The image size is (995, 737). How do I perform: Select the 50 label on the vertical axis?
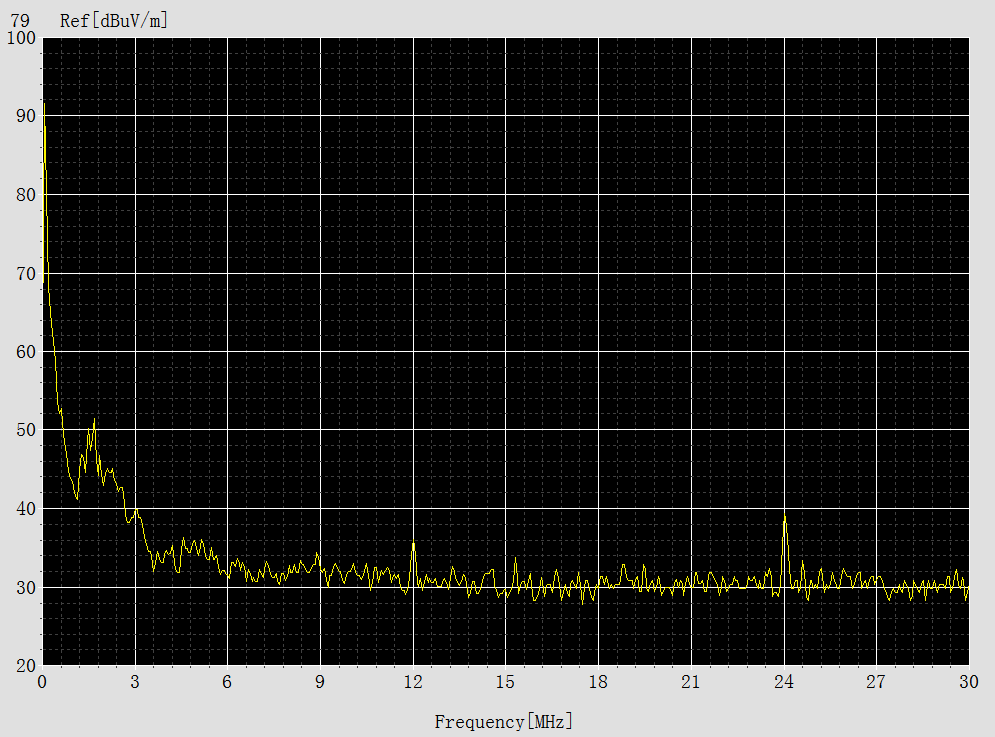26,430
